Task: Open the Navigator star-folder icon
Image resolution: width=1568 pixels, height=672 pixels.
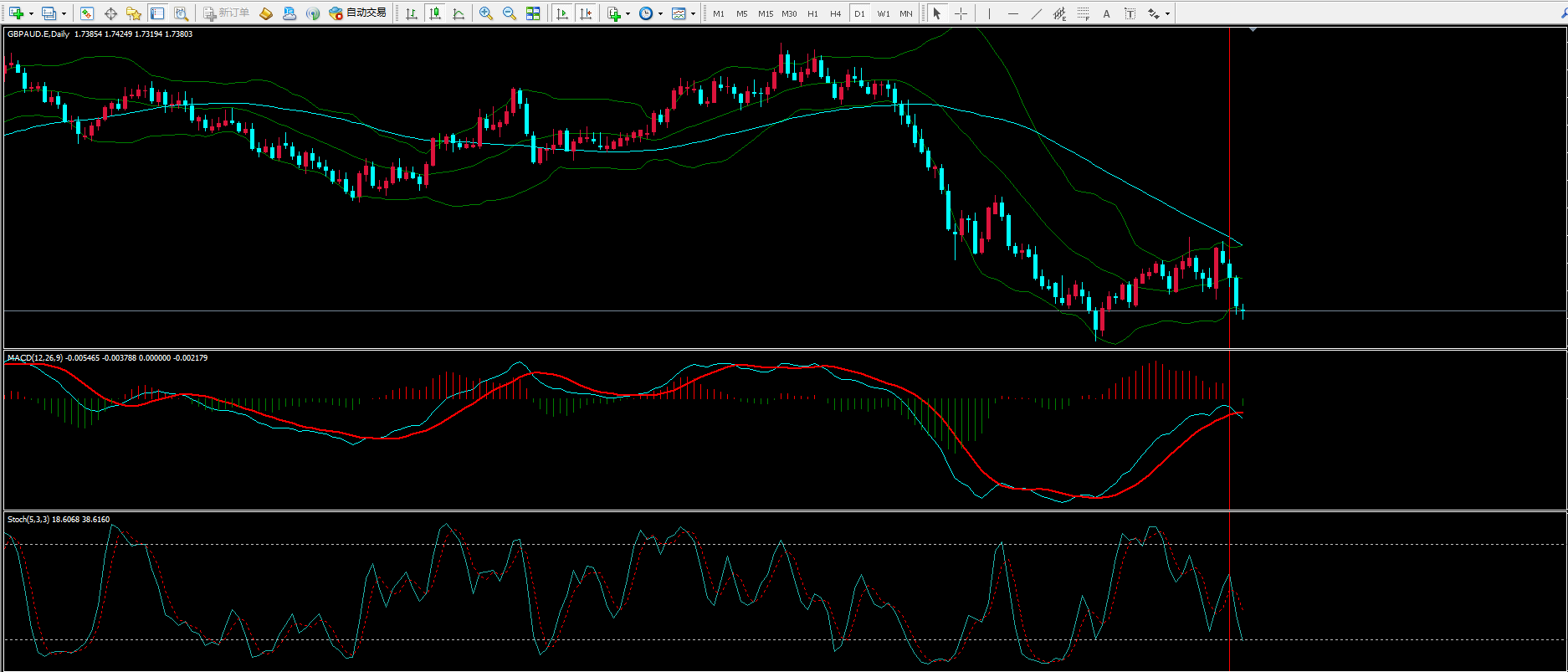Action: 134,13
